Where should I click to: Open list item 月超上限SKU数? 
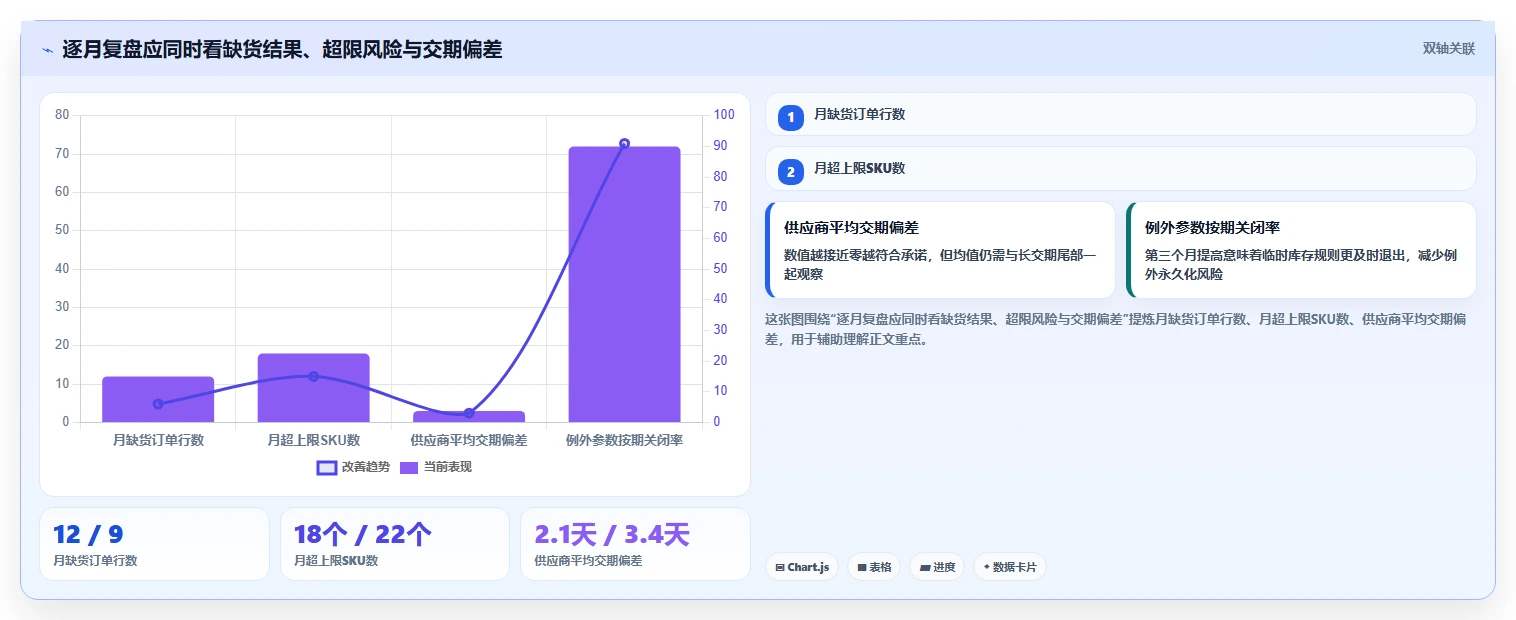(x=1120, y=169)
